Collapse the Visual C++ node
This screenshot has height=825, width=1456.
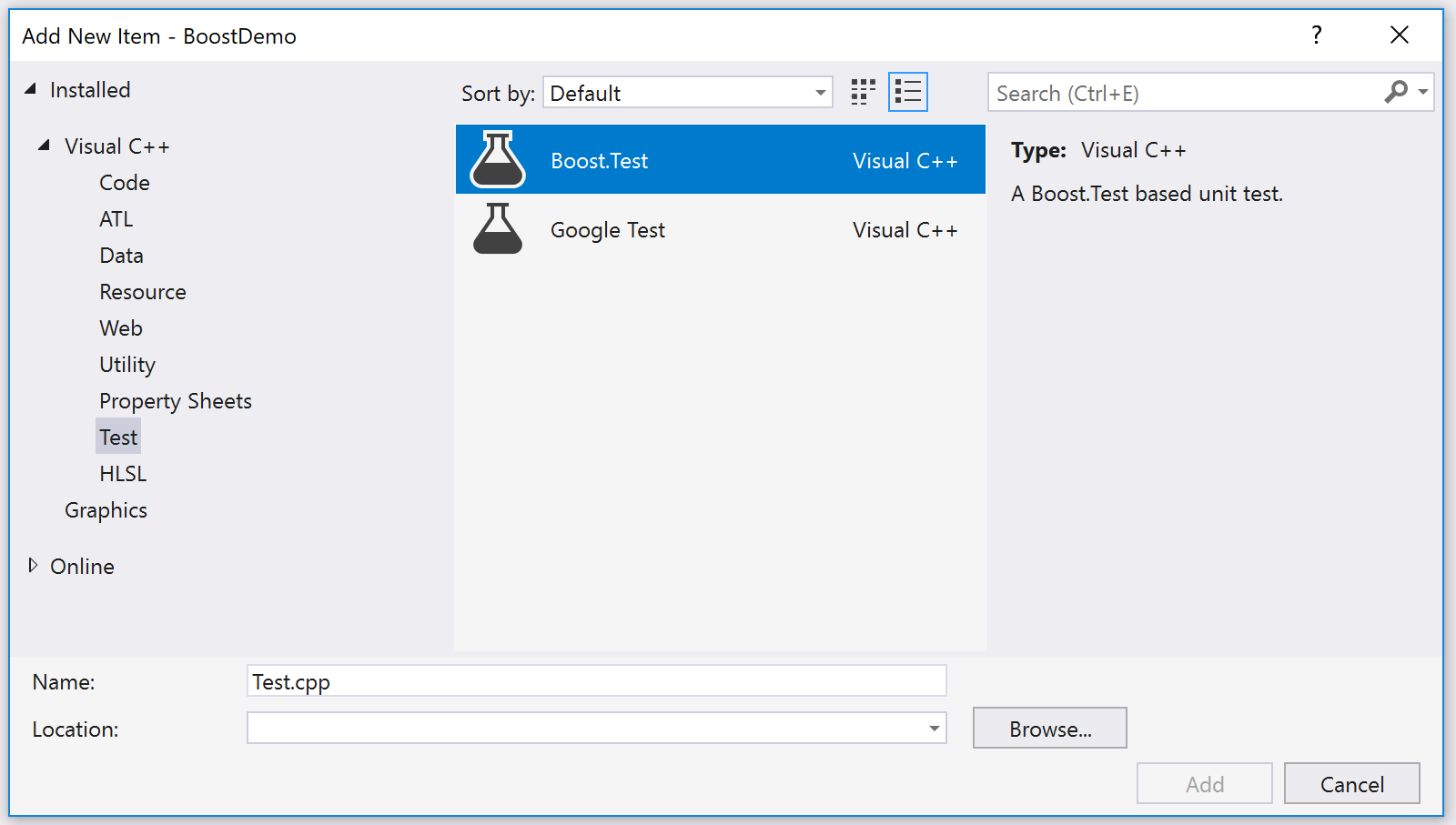[x=42, y=145]
